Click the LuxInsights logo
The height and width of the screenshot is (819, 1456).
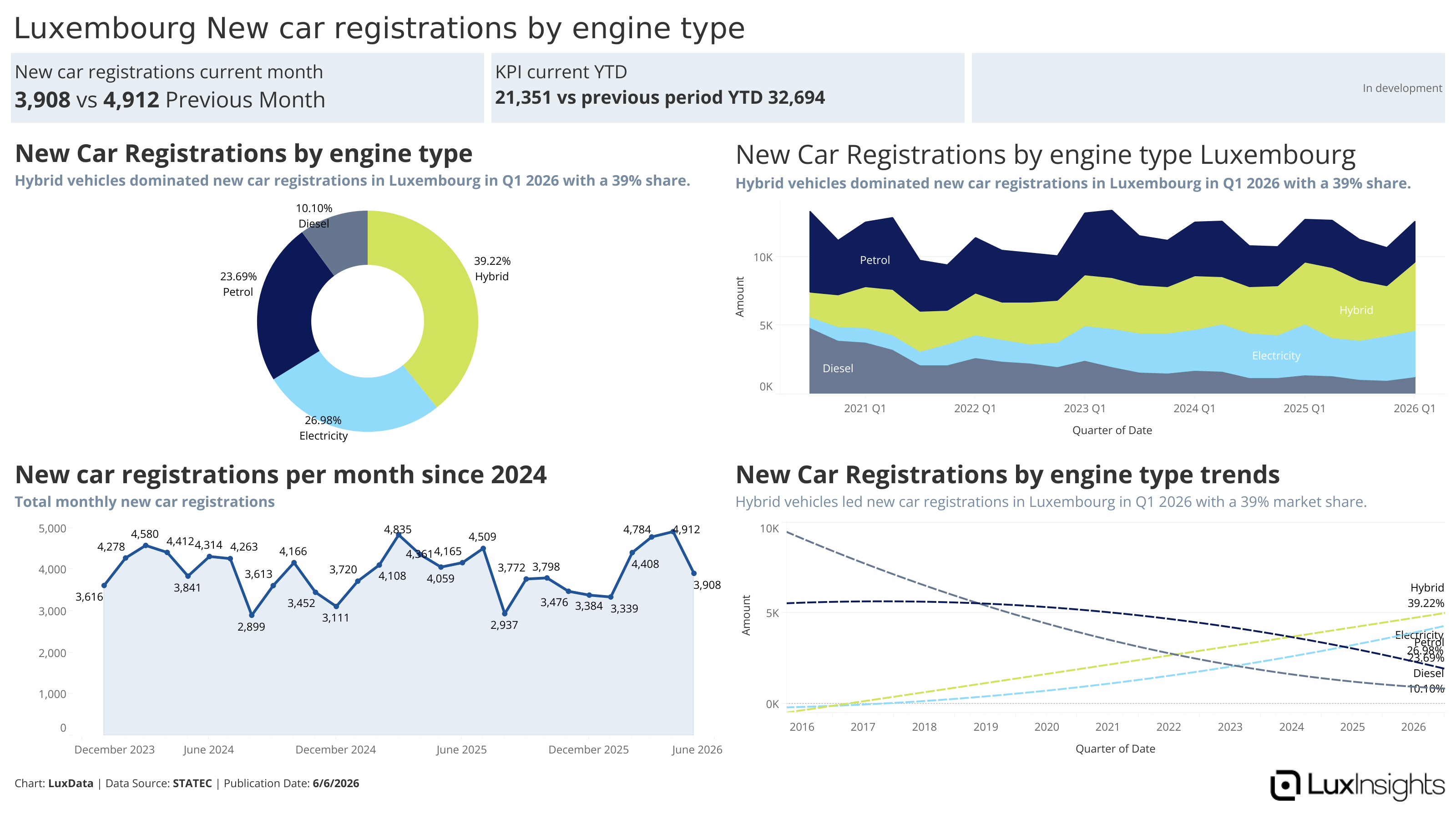click(1357, 785)
